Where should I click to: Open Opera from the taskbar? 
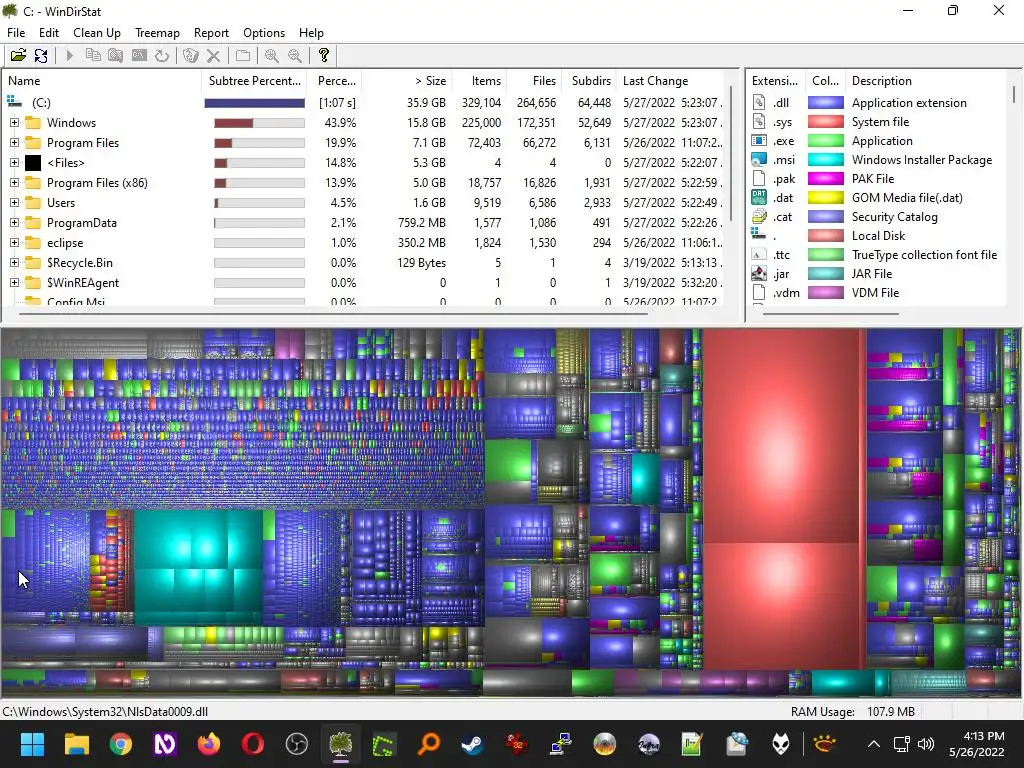point(253,744)
